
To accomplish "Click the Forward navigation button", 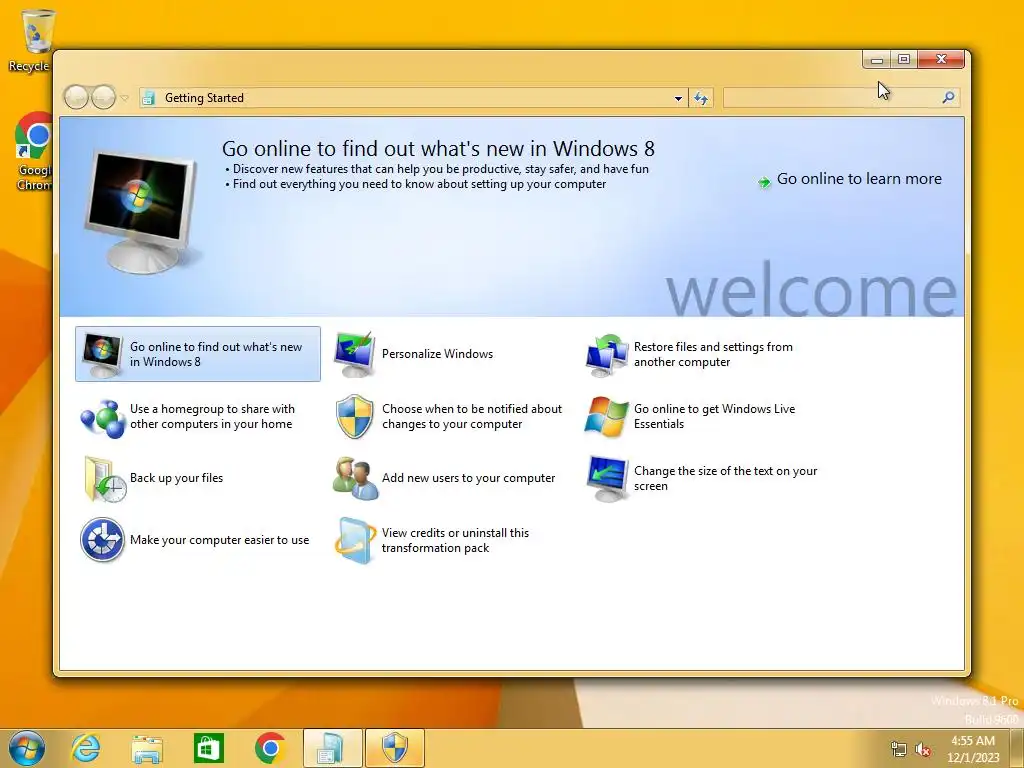I will coord(103,98).
